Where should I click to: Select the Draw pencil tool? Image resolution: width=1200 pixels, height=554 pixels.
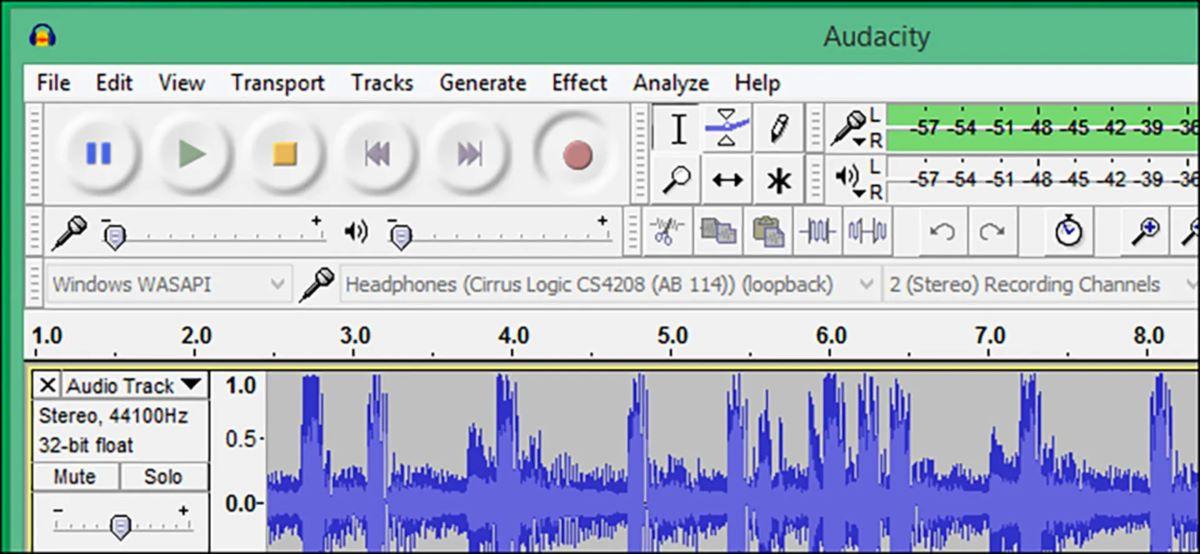[777, 129]
